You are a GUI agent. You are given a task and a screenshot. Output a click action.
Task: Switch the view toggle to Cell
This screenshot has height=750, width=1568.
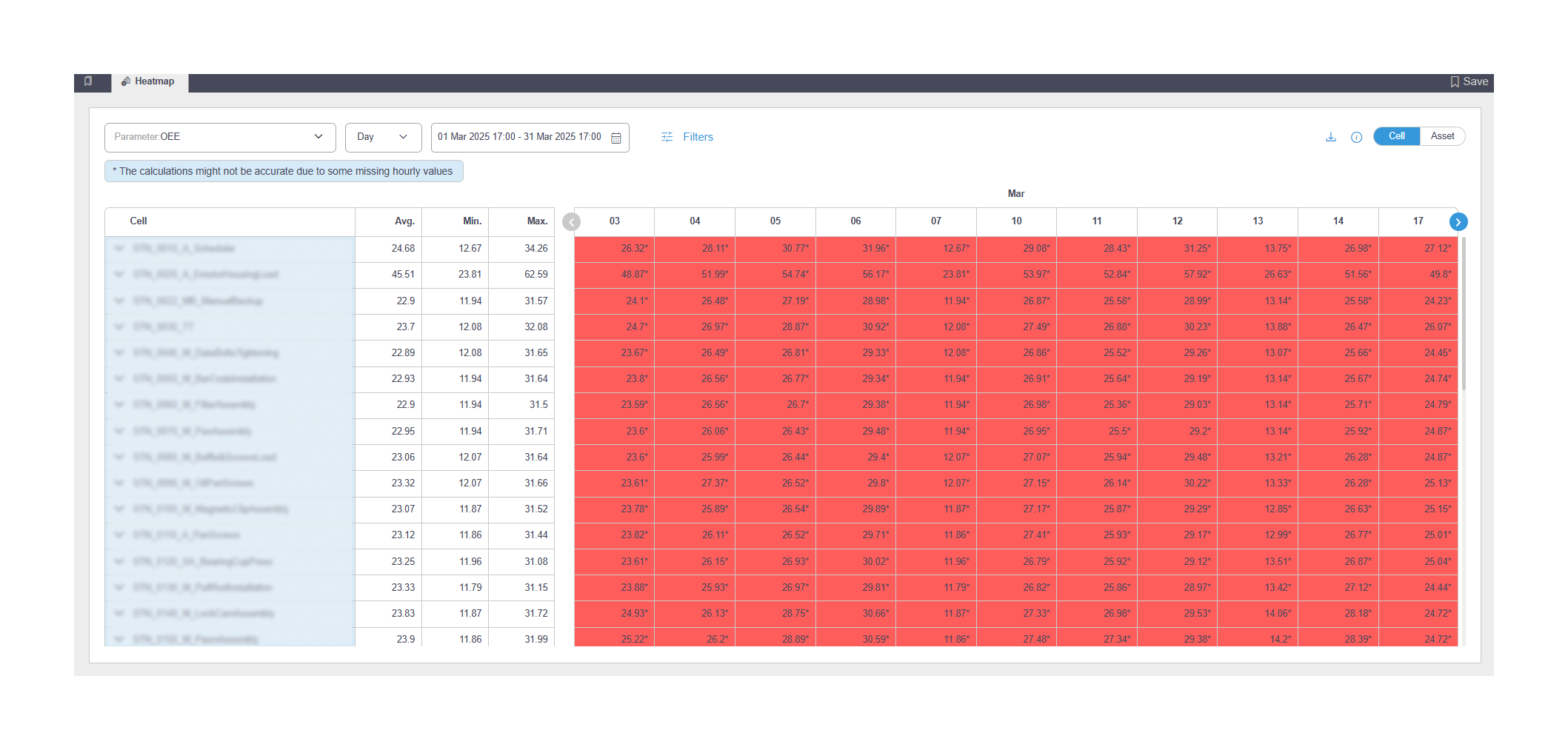(1396, 136)
